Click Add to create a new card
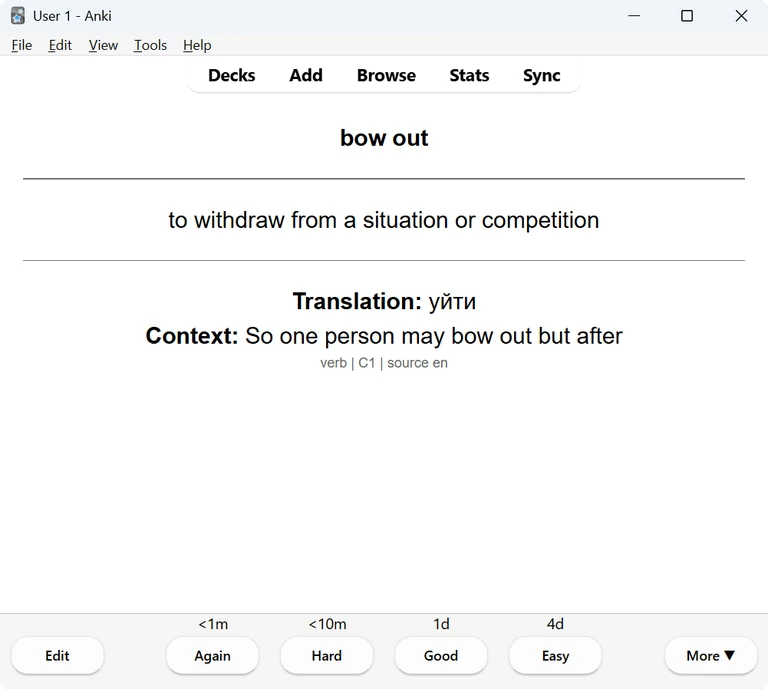This screenshot has height=689, width=768. pos(306,75)
